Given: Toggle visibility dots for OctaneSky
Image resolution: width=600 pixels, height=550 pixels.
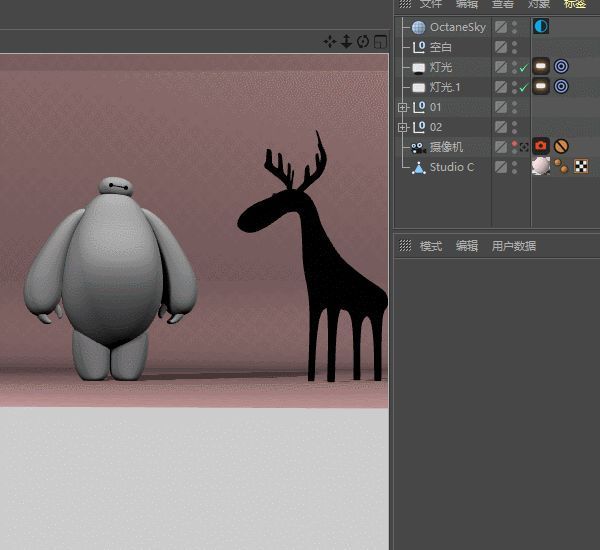Looking at the screenshot, I should pyautogui.click(x=514, y=27).
